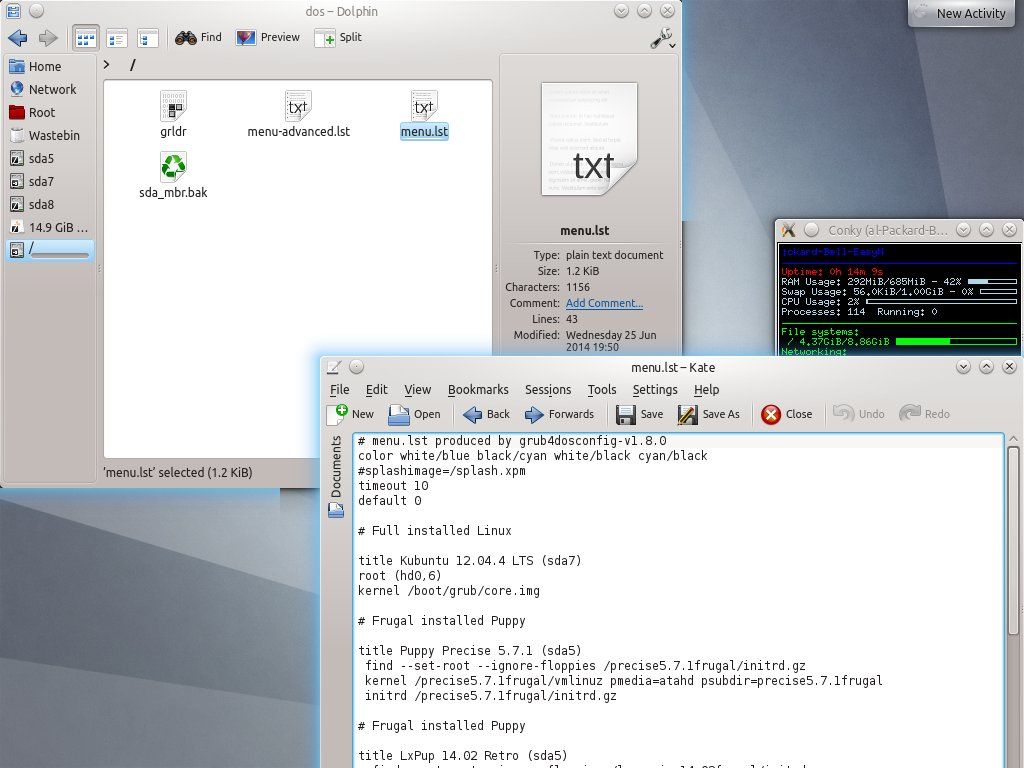Viewport: 1024px width, 768px height.
Task: Click the Conky file systems usage bar
Action: (956, 342)
